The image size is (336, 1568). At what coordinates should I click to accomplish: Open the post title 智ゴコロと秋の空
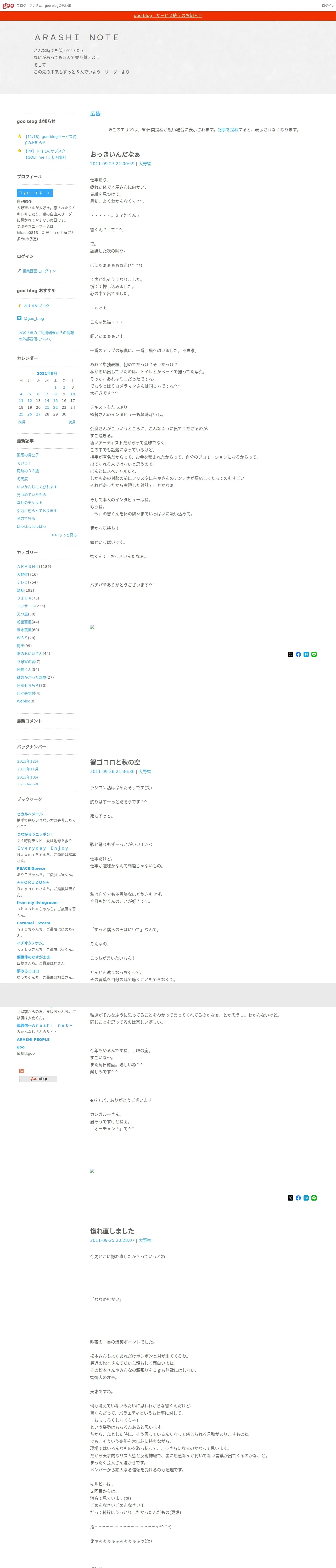click(x=115, y=762)
